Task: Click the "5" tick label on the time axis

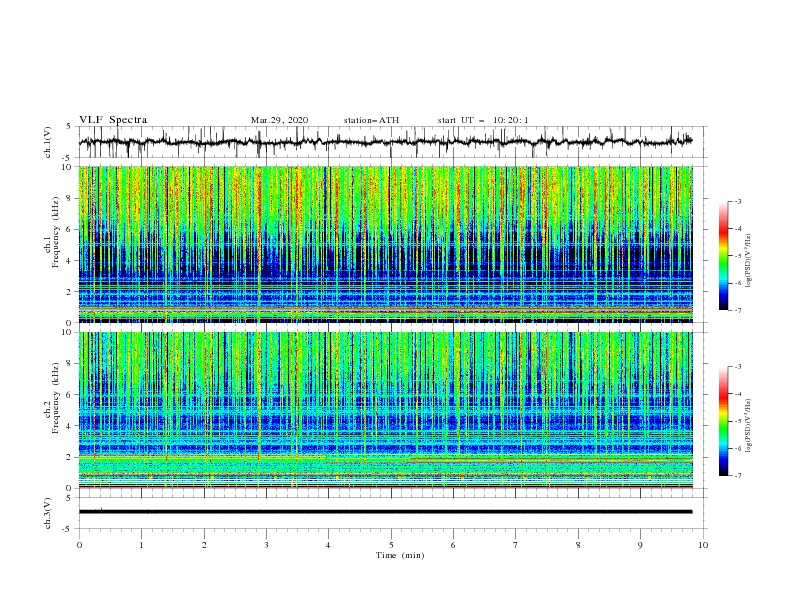Action: [391, 545]
